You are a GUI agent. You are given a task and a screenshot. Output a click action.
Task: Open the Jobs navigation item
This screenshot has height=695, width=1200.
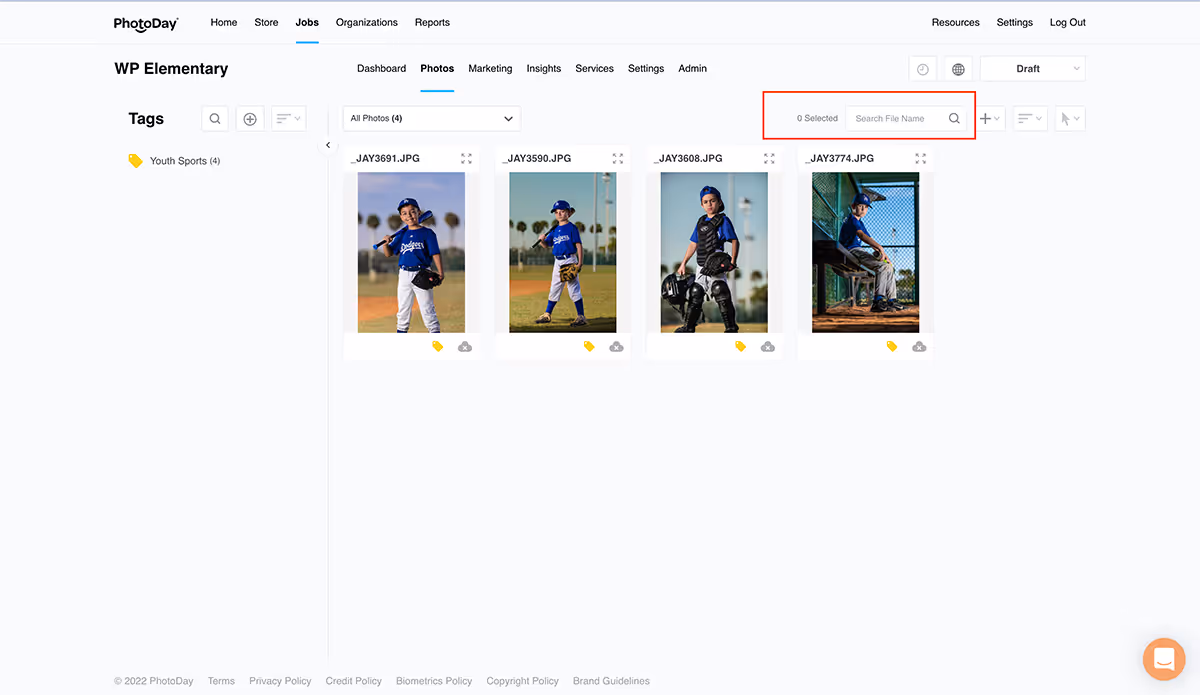pyautogui.click(x=307, y=22)
